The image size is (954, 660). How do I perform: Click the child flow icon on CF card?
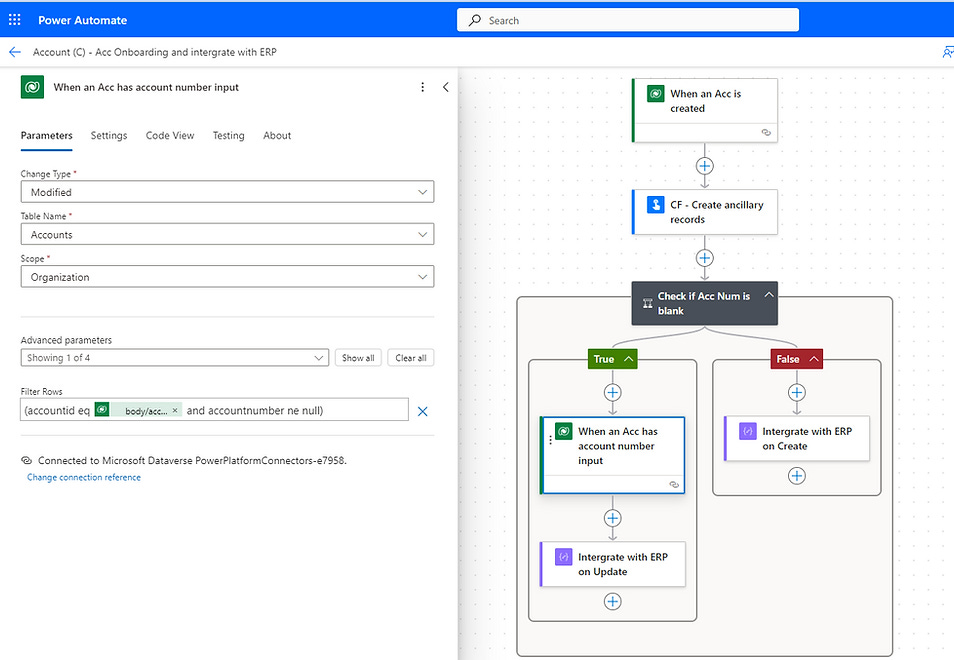[x=655, y=205]
